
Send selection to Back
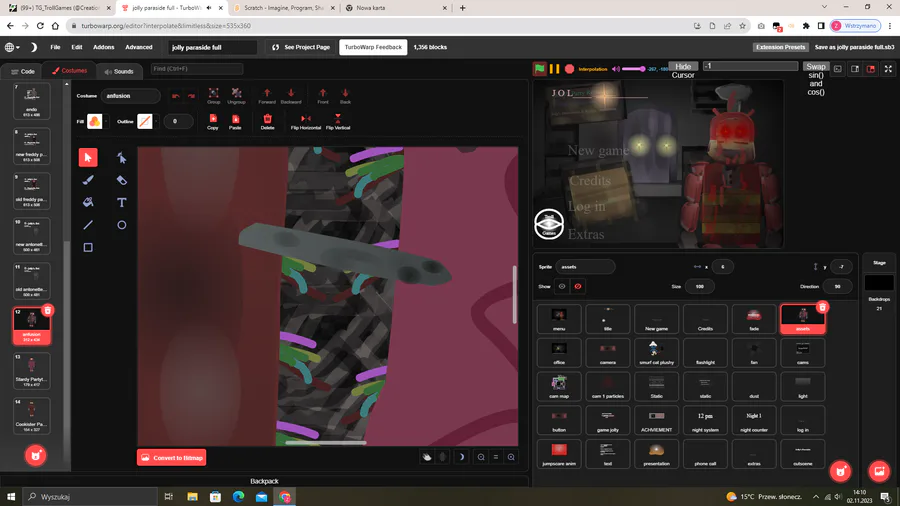[345, 96]
